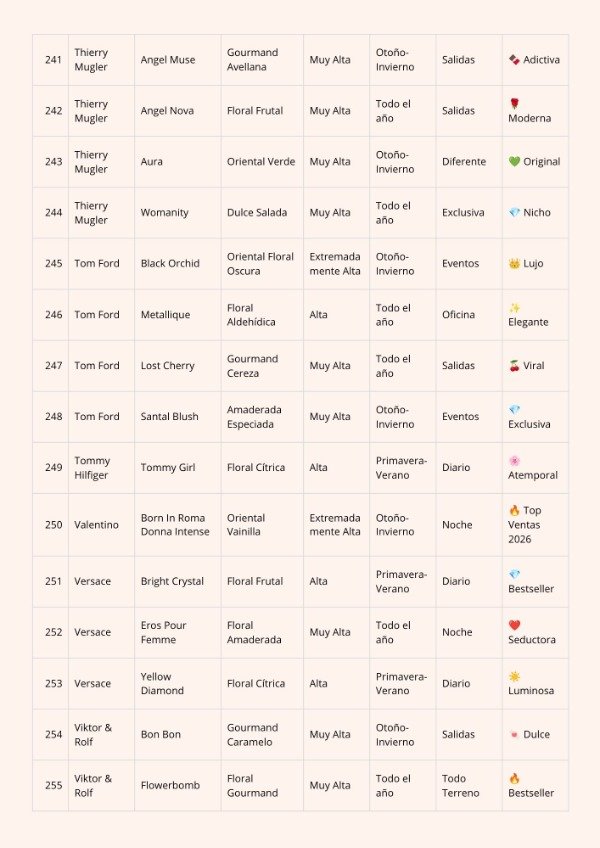The width and height of the screenshot is (600, 848).
Task: Click the rose emoji above Moderna
Action: (514, 103)
